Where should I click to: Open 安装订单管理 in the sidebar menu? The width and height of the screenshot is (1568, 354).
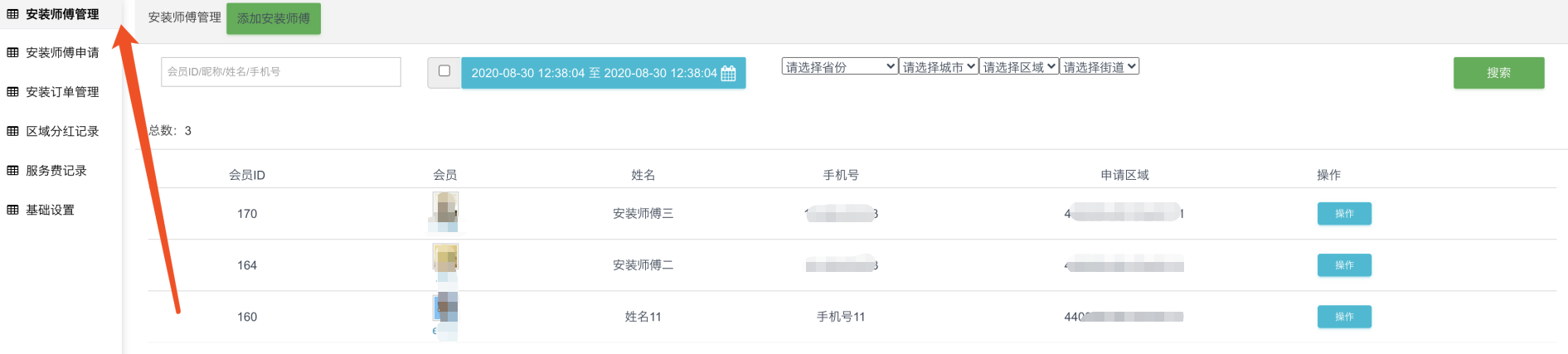(x=62, y=92)
